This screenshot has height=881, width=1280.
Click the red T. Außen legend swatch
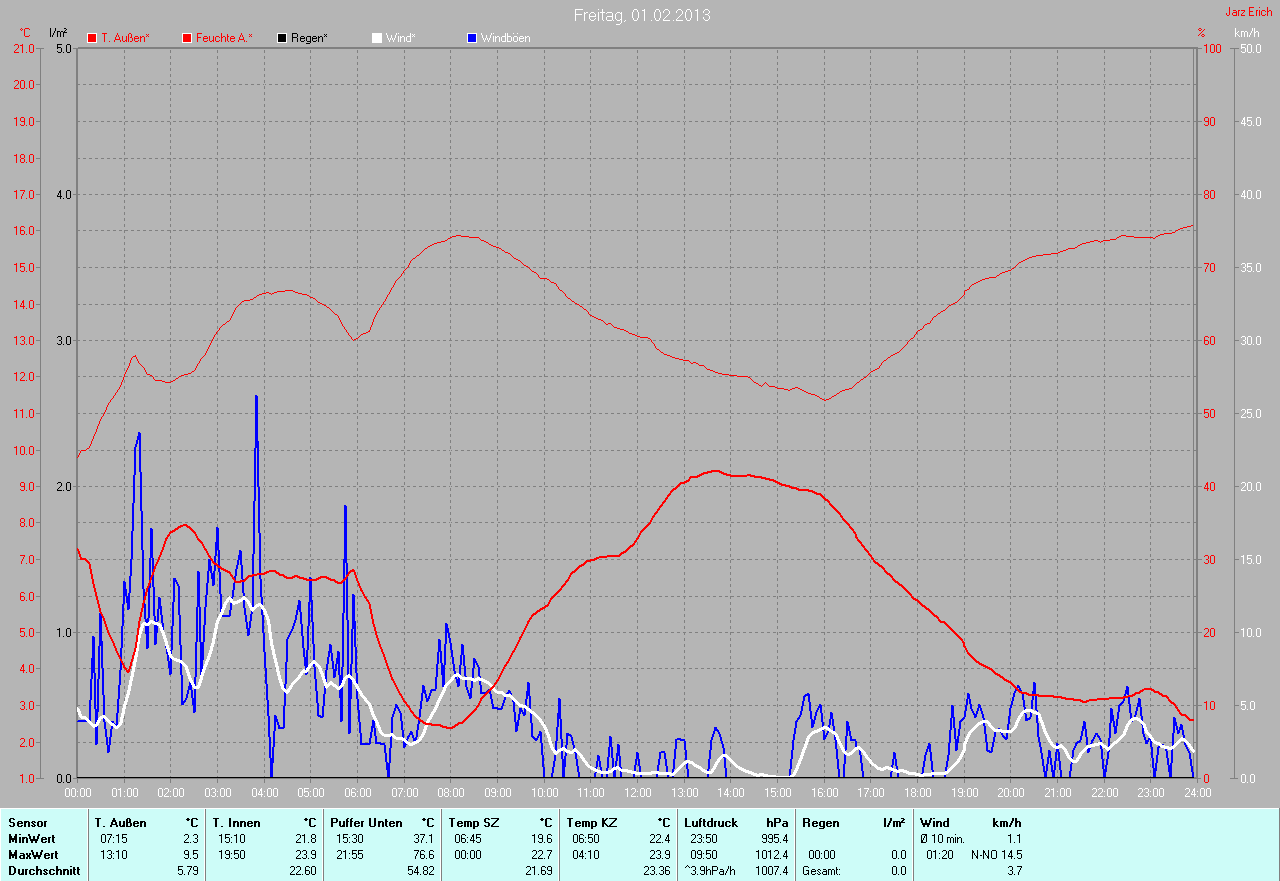pyautogui.click(x=92, y=38)
